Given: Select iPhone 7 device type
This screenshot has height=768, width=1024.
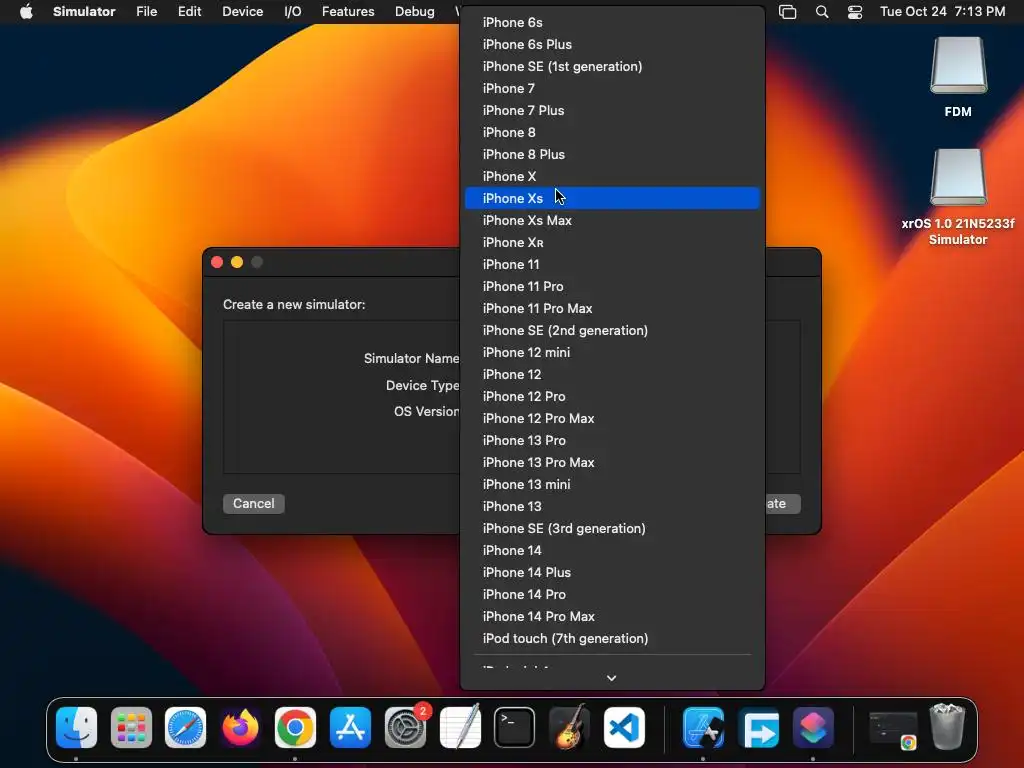Looking at the screenshot, I should click(612, 88).
